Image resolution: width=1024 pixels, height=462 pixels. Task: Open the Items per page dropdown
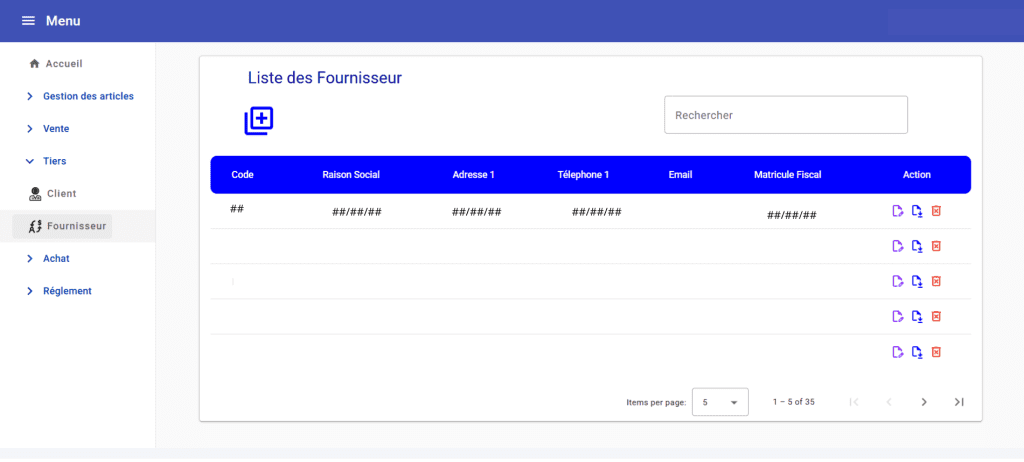coord(720,402)
